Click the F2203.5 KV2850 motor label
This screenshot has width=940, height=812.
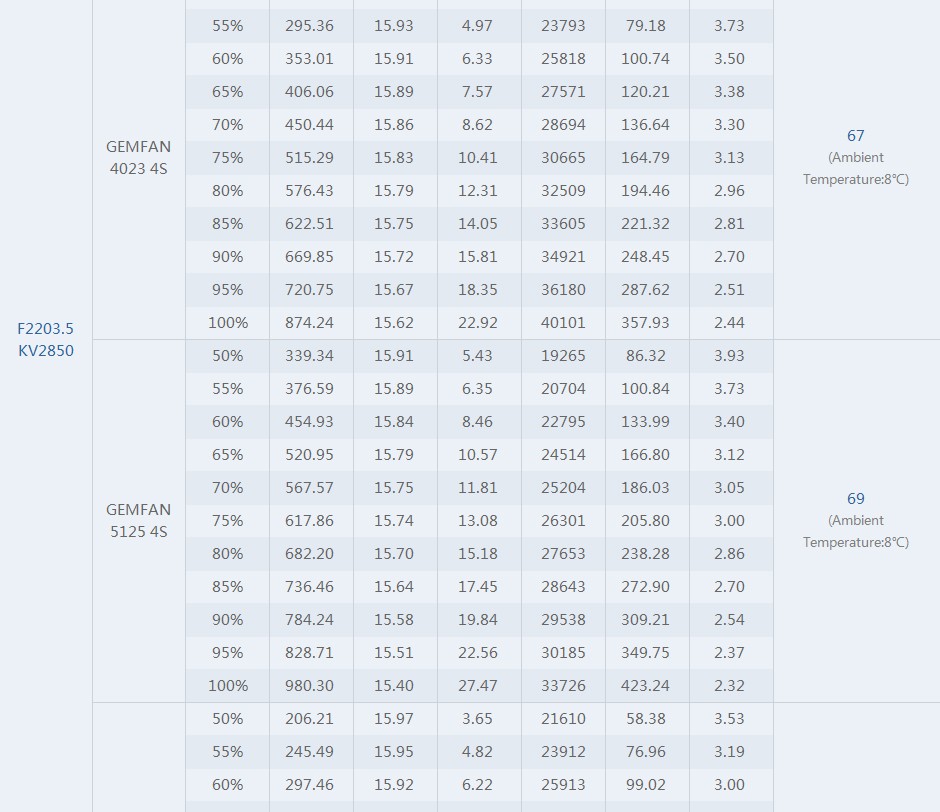coord(46,339)
